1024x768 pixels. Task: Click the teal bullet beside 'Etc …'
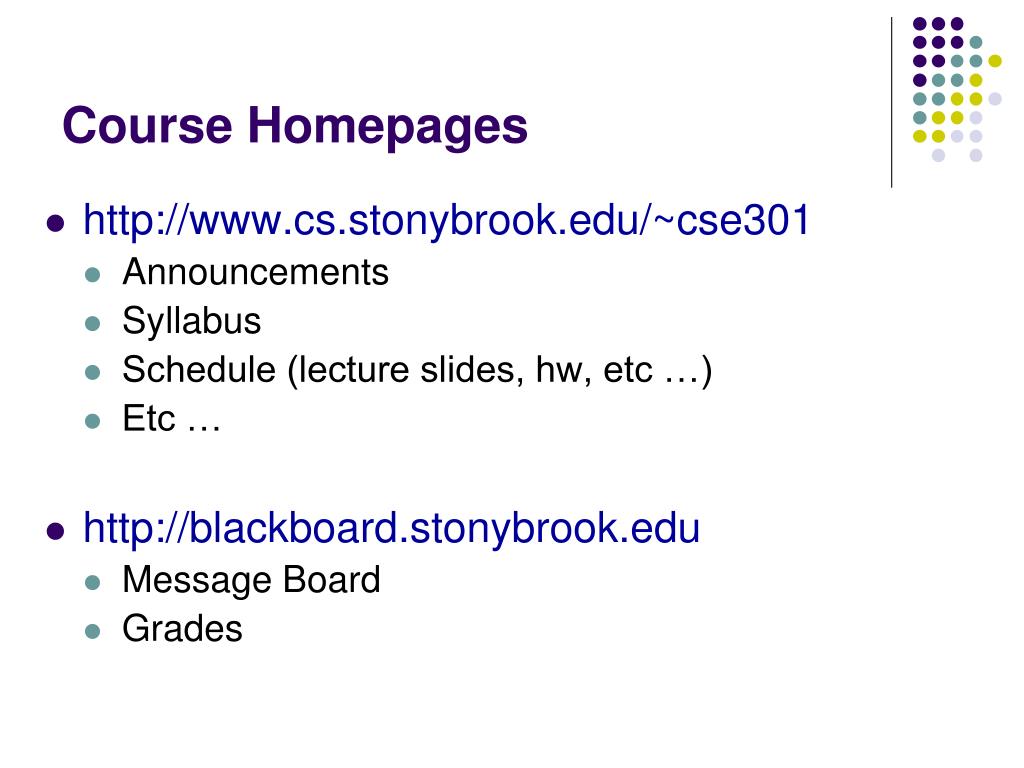[x=93, y=421]
